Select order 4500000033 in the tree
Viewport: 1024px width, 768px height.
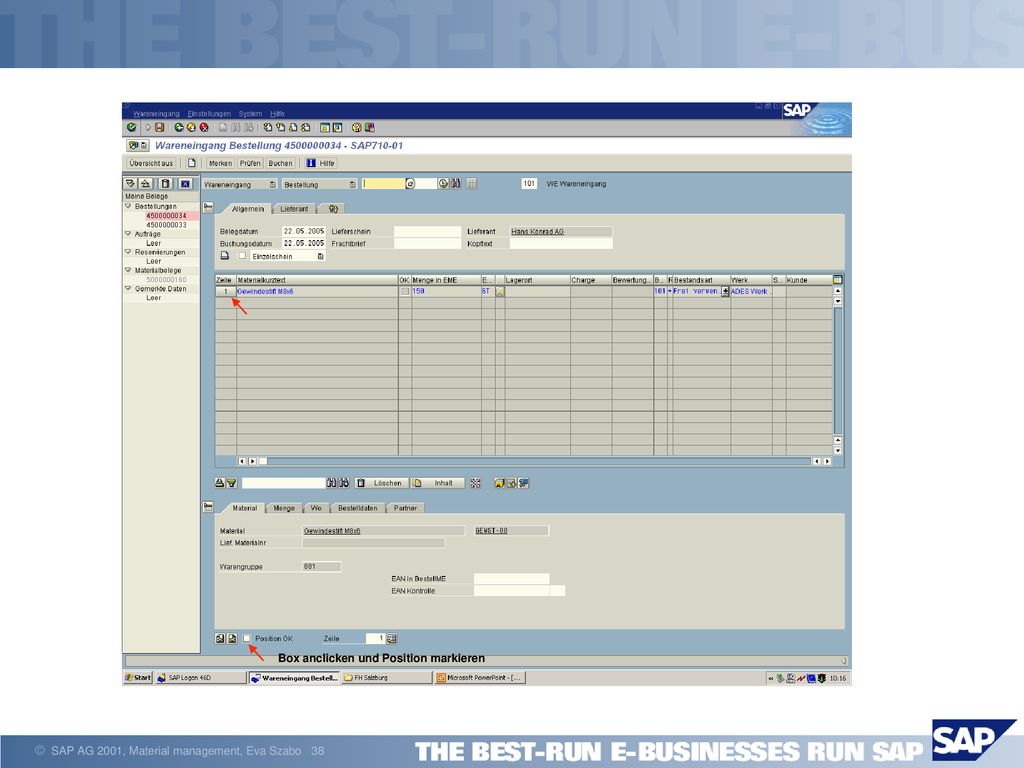tap(167, 225)
